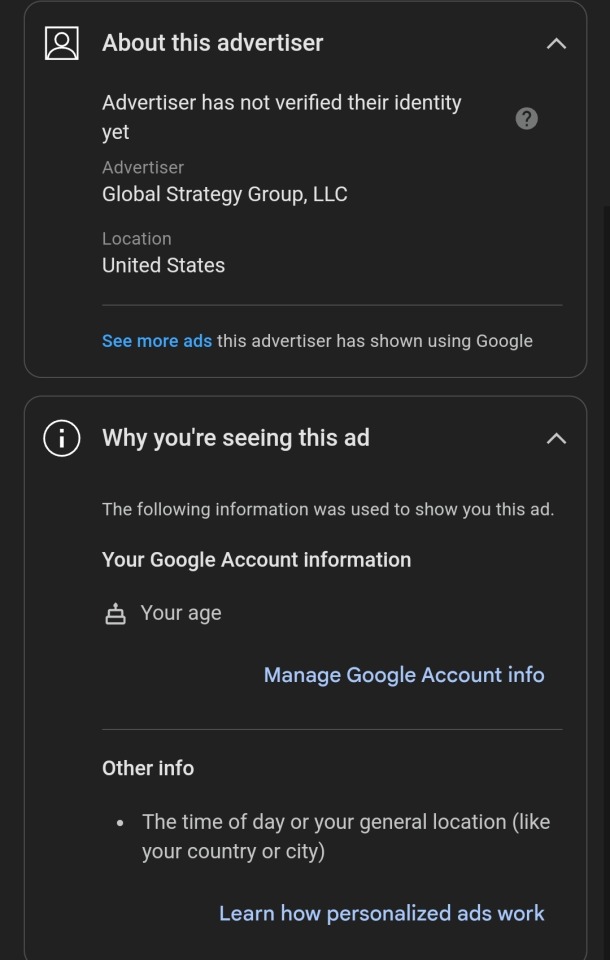Open Learn how personalized ads work

click(x=382, y=913)
